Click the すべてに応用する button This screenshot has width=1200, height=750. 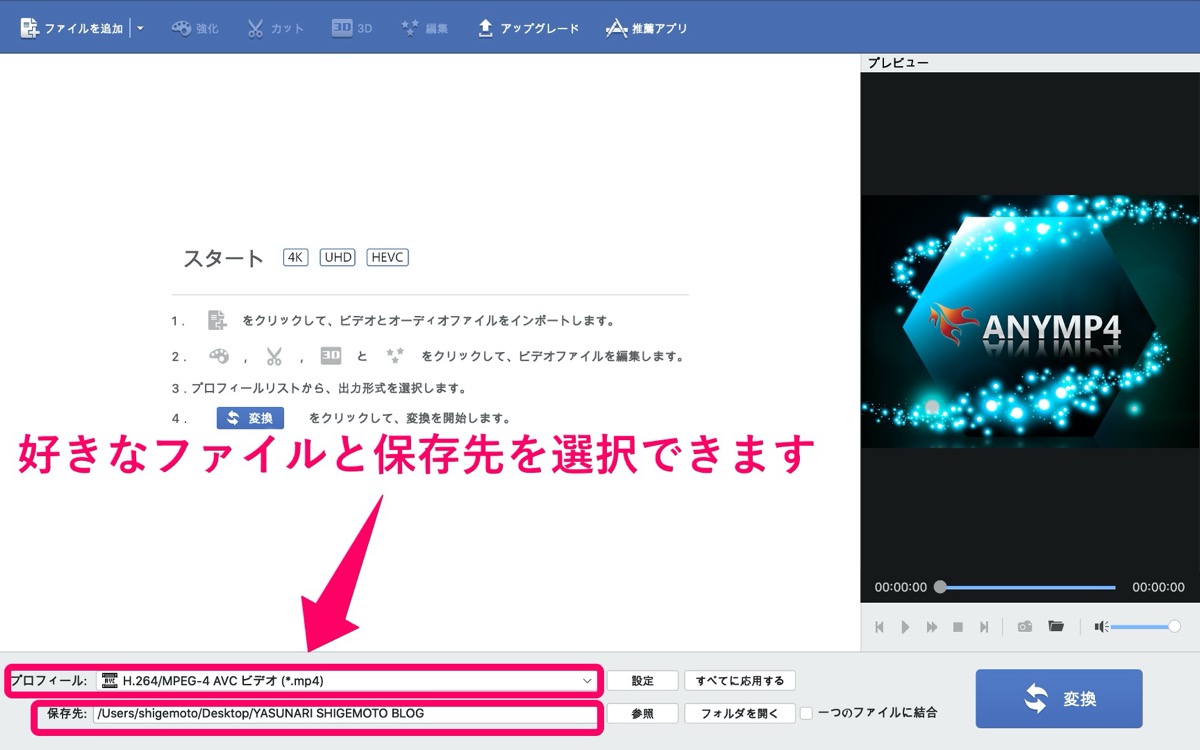point(741,681)
